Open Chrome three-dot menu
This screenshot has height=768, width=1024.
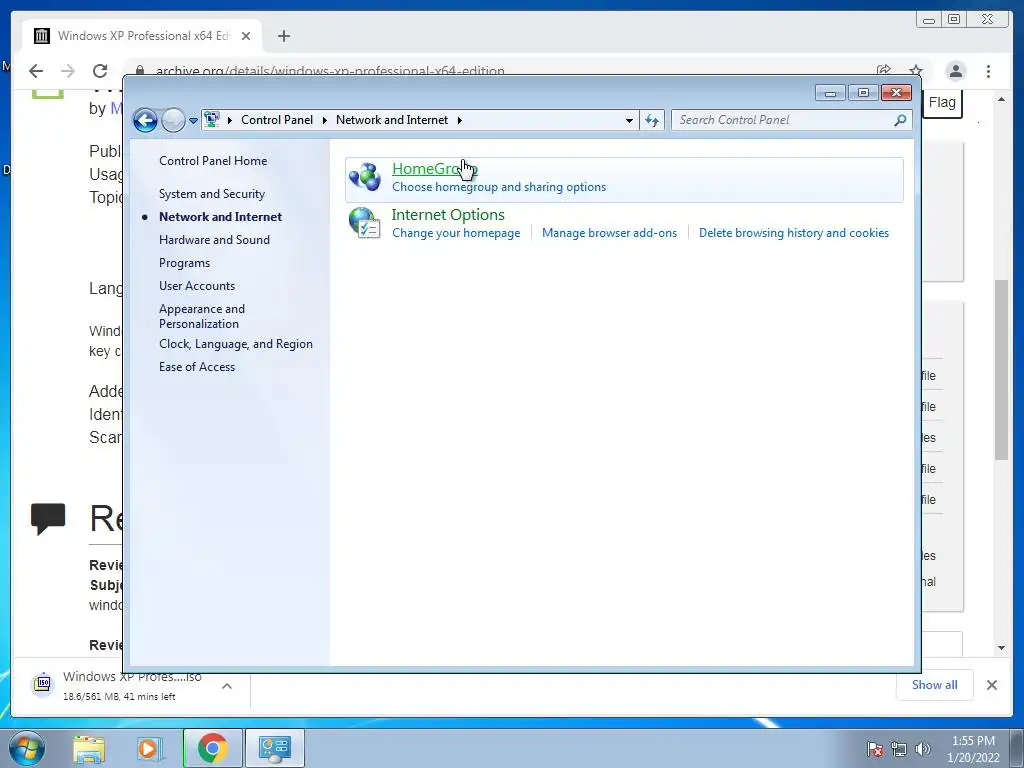[x=988, y=71]
